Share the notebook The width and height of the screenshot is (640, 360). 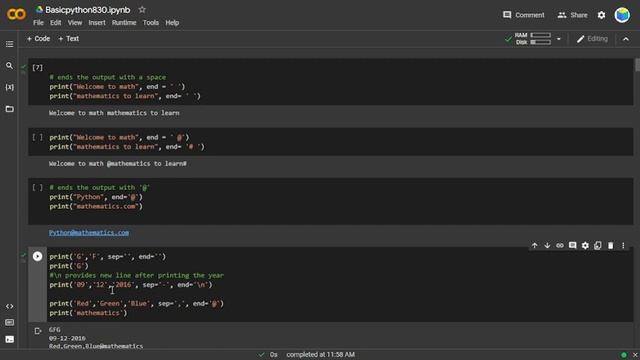coord(572,15)
